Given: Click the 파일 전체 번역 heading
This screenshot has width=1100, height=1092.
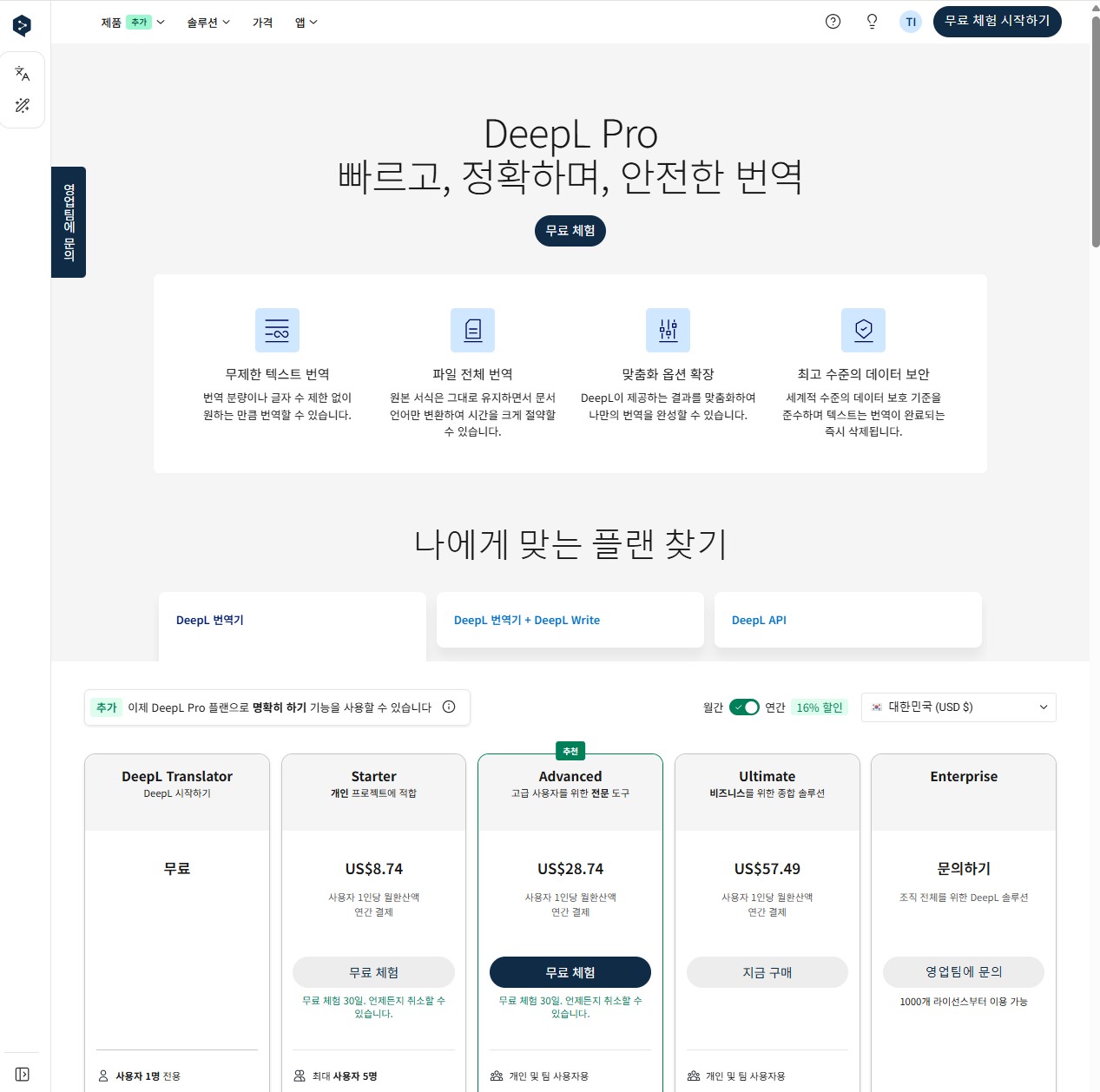Looking at the screenshot, I should point(472,374).
